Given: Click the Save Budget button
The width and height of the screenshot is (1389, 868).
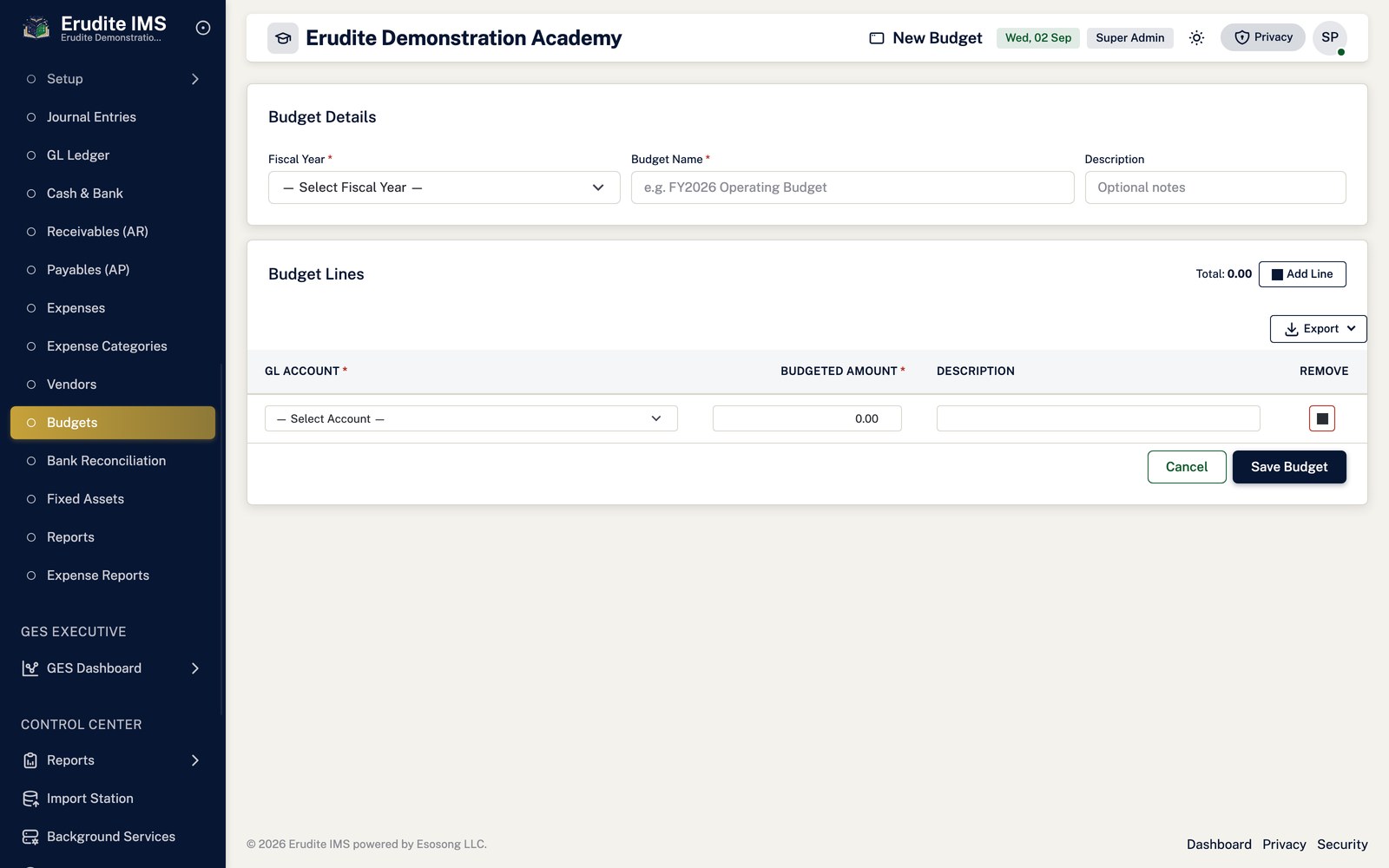Looking at the screenshot, I should click(1289, 467).
